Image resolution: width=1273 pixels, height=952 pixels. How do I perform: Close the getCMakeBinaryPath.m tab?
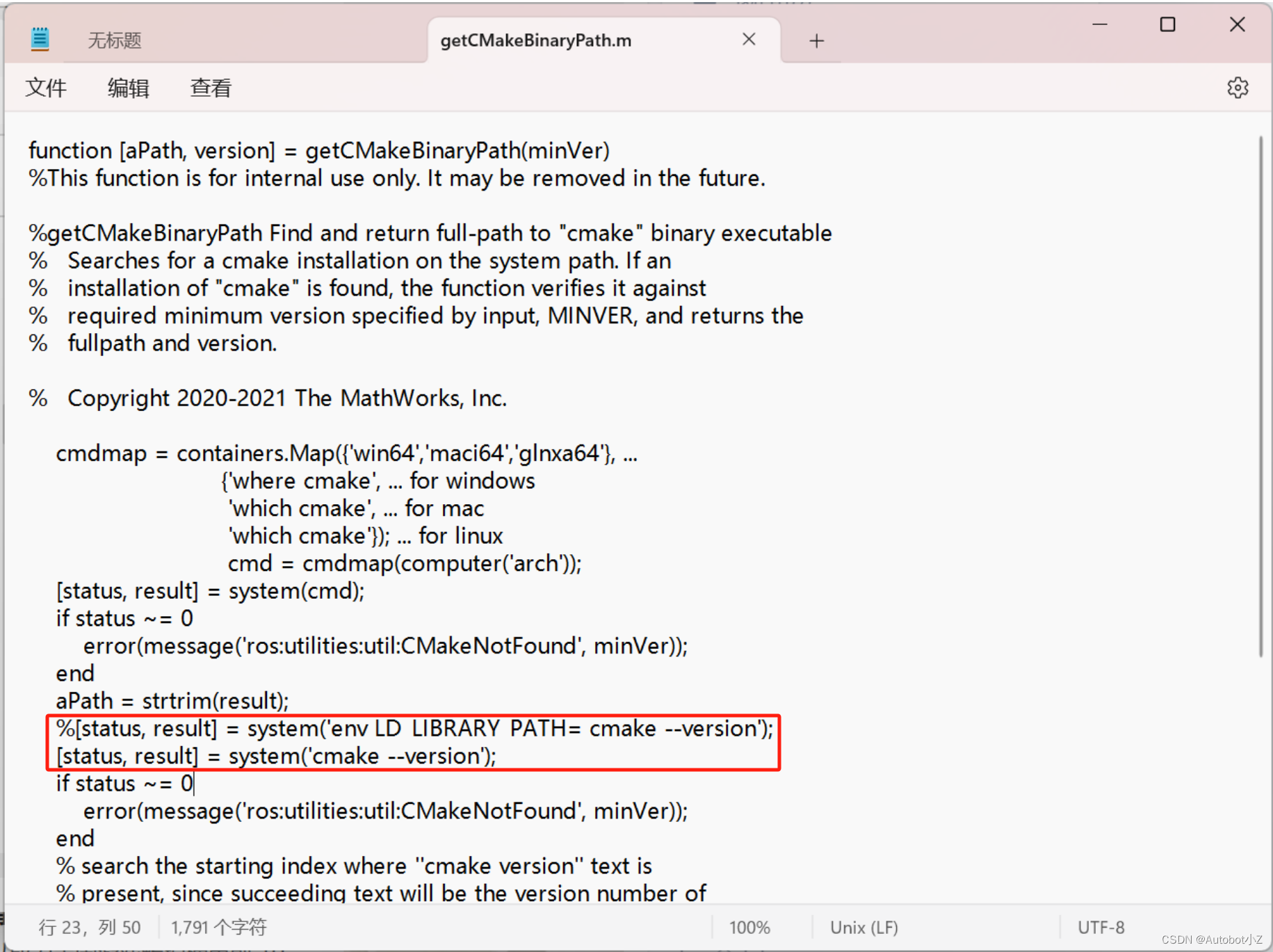point(749,40)
